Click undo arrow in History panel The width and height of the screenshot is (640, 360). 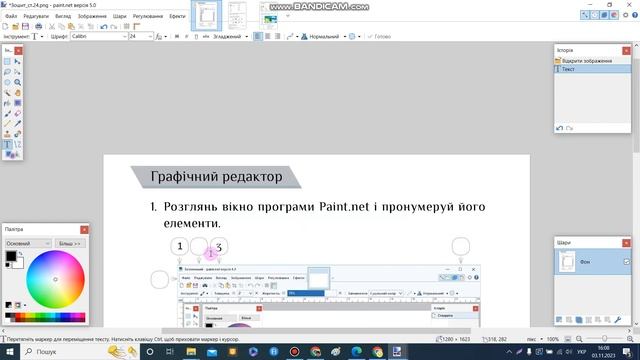[560, 128]
